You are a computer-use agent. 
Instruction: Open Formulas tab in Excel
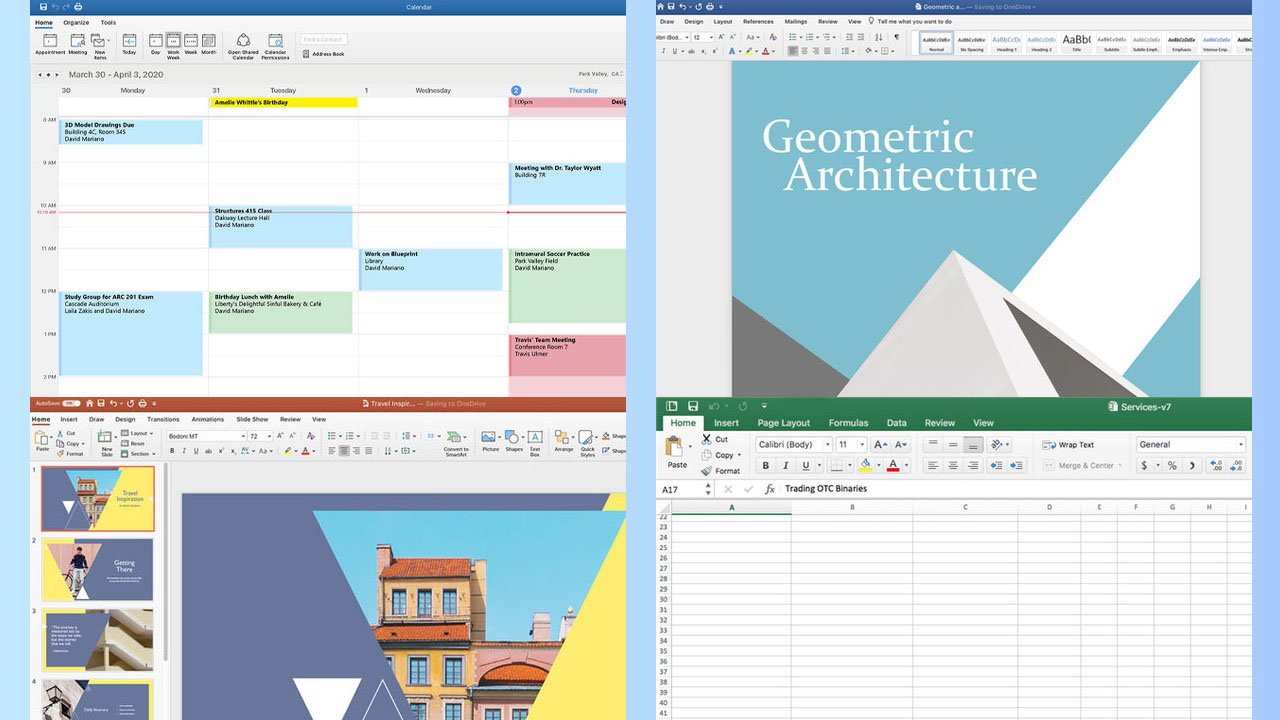(848, 423)
